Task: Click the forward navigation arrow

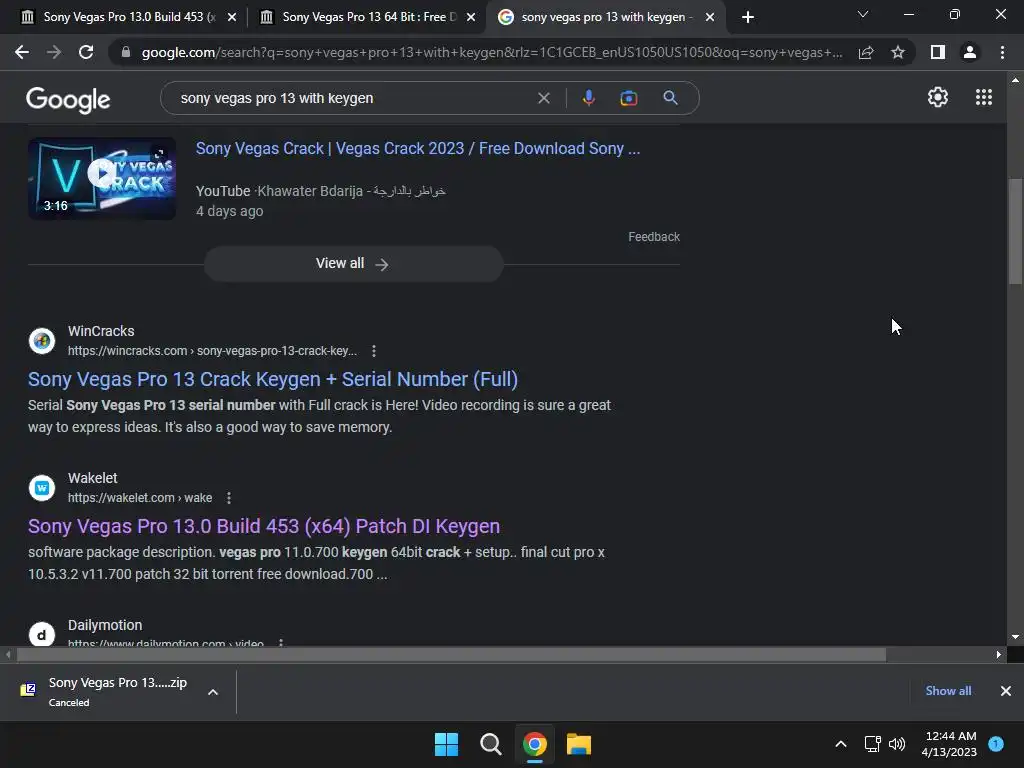Action: click(x=54, y=52)
